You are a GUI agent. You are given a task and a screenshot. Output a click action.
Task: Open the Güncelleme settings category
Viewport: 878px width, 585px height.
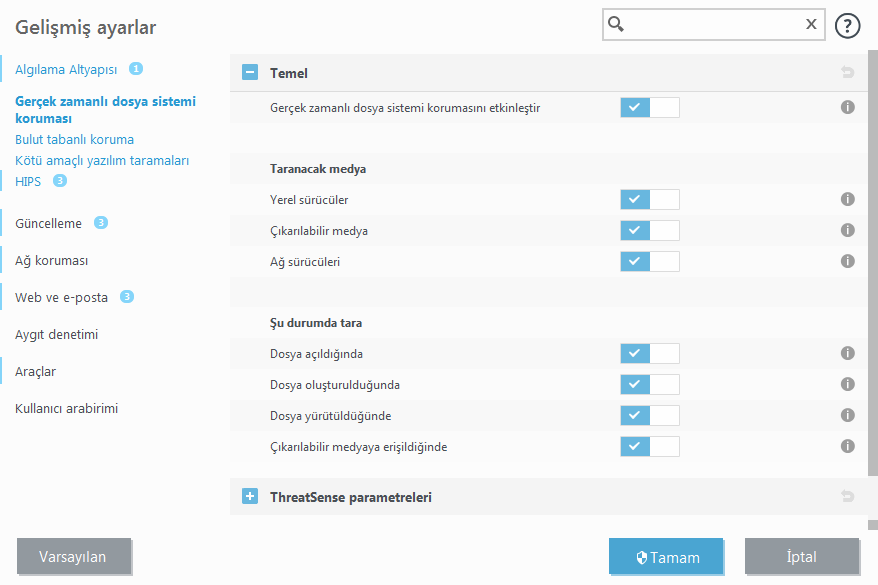click(48, 223)
